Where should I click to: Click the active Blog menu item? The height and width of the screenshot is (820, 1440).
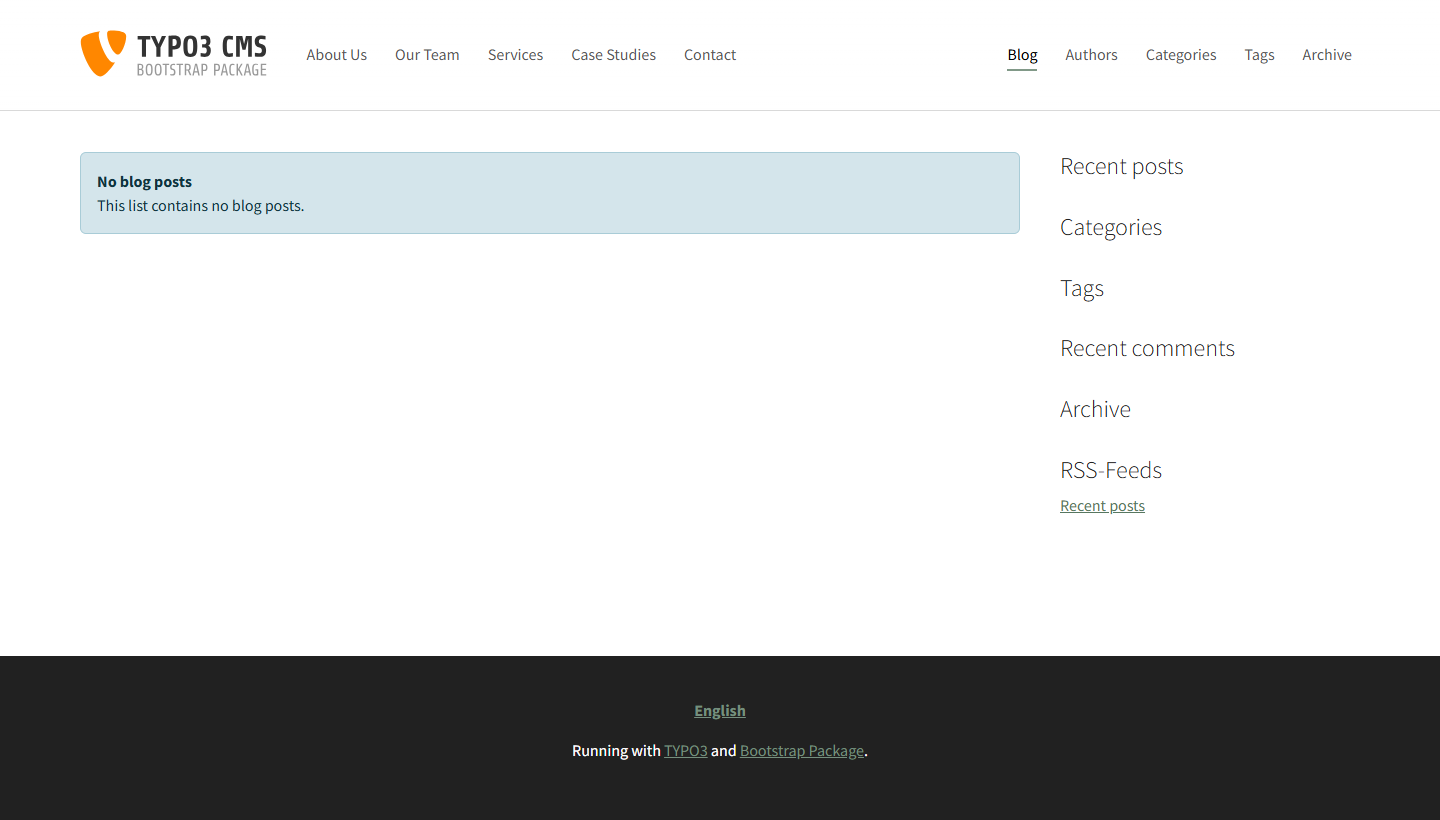pos(1021,55)
